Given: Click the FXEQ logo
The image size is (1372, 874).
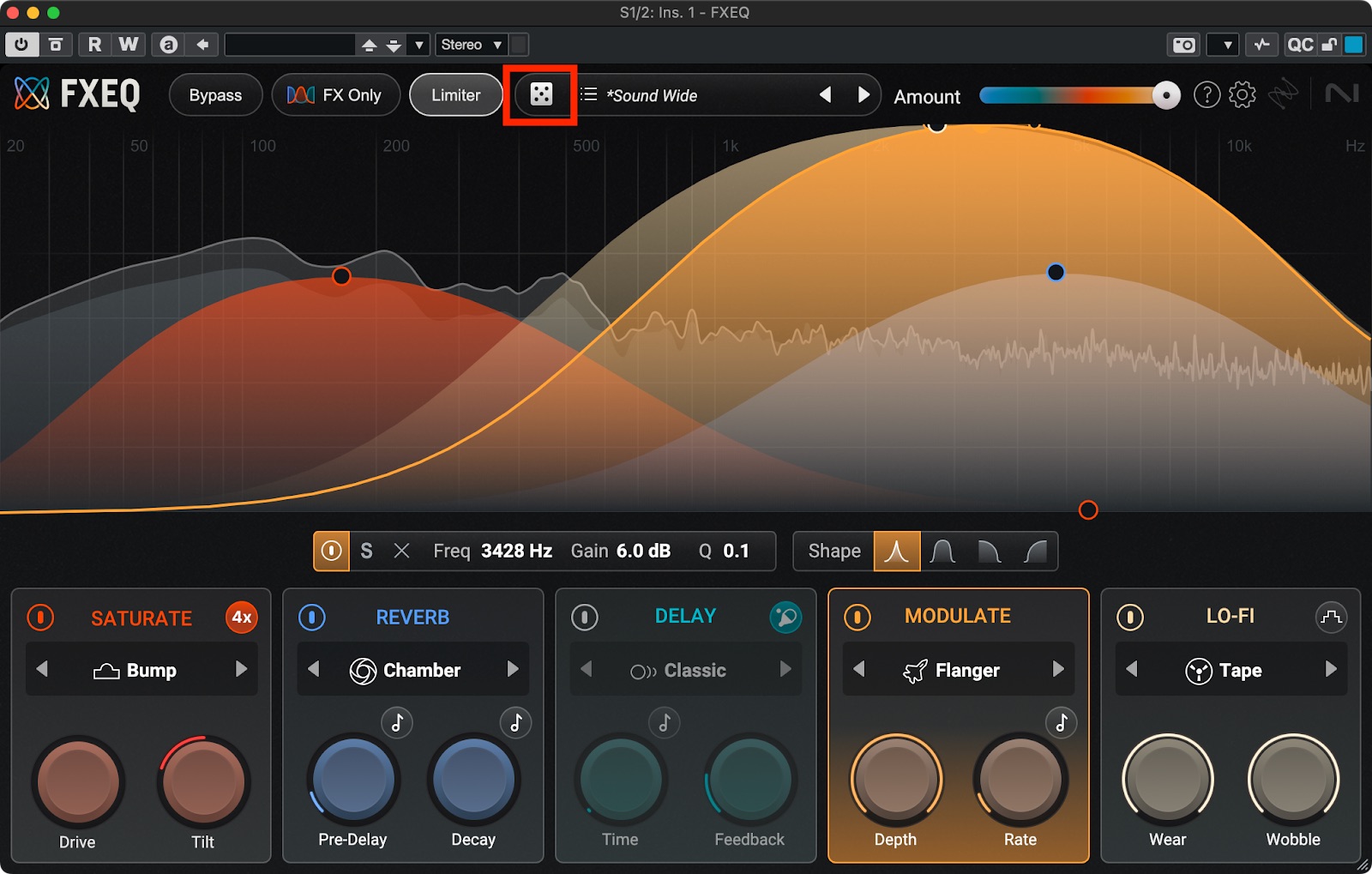Looking at the screenshot, I should pos(77,94).
